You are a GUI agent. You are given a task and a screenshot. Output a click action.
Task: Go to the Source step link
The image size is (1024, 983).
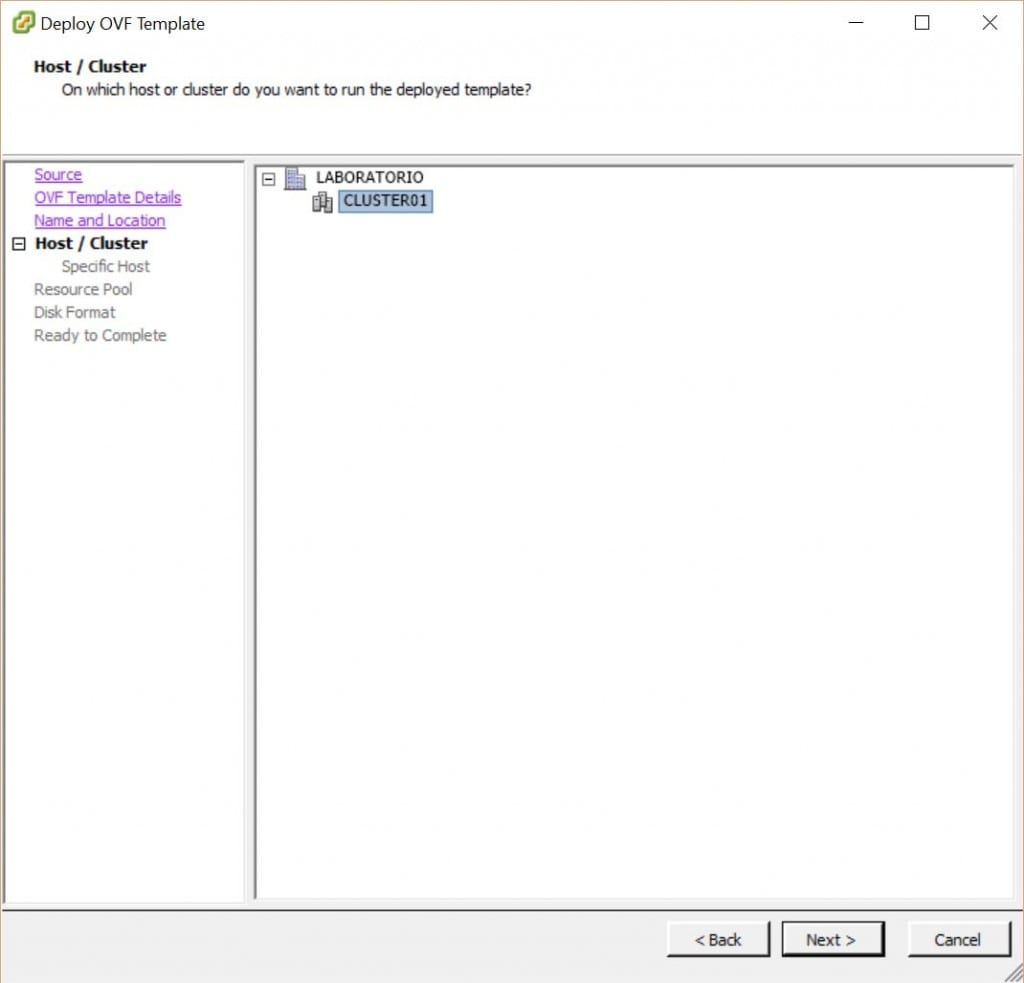click(58, 175)
